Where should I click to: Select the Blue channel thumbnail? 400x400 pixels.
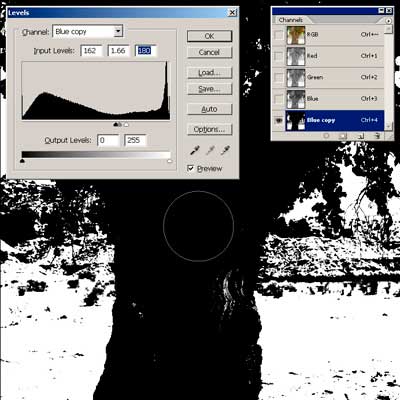[296, 99]
